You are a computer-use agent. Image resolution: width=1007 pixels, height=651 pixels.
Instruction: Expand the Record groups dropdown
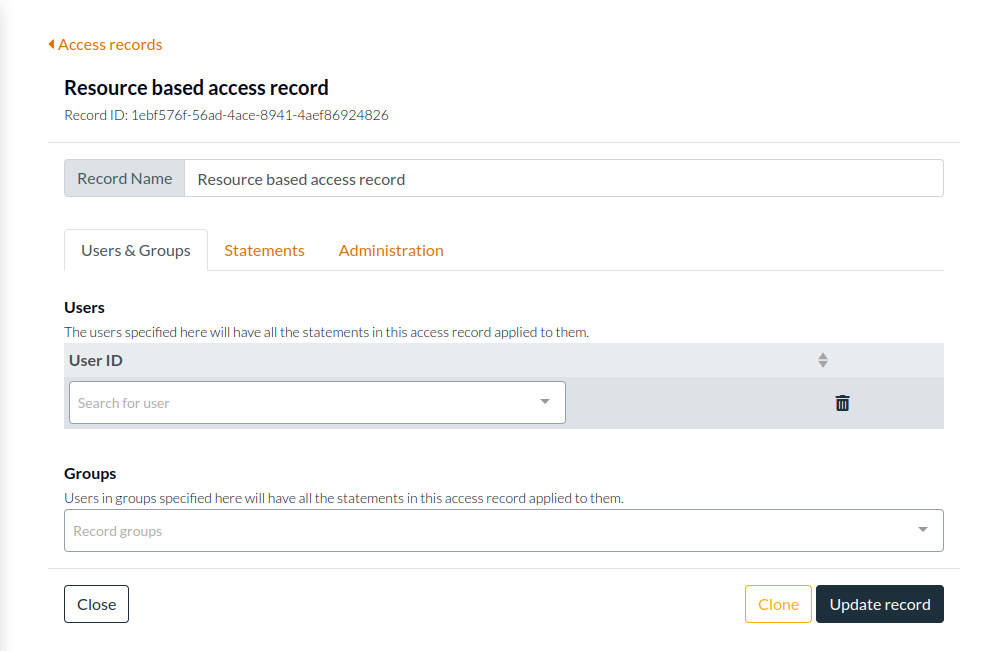pyautogui.click(x=921, y=530)
